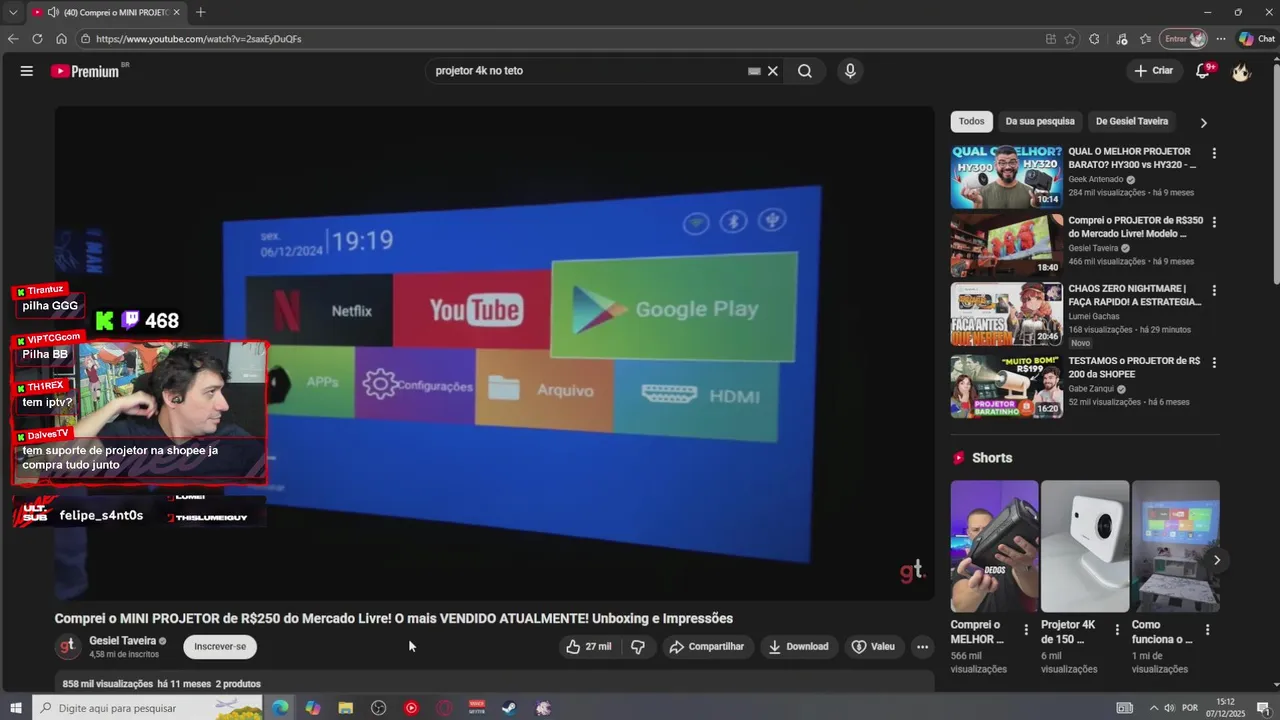The height and width of the screenshot is (720, 1280).
Task: Open HY300 vs HY320 video thumbnail
Action: coord(1006,177)
